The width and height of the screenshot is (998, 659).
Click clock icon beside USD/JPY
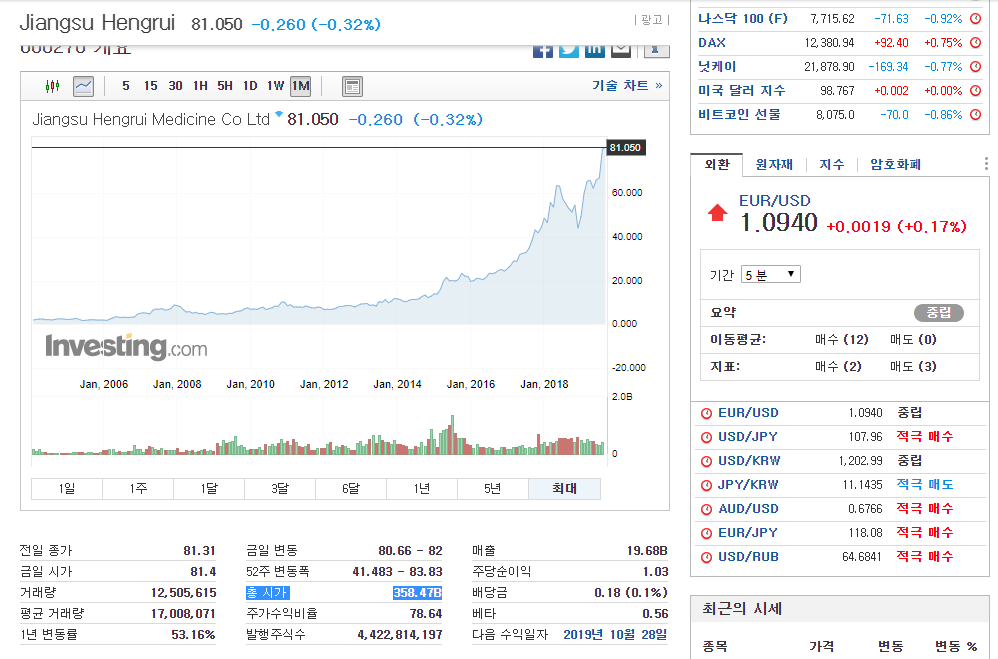coord(706,437)
